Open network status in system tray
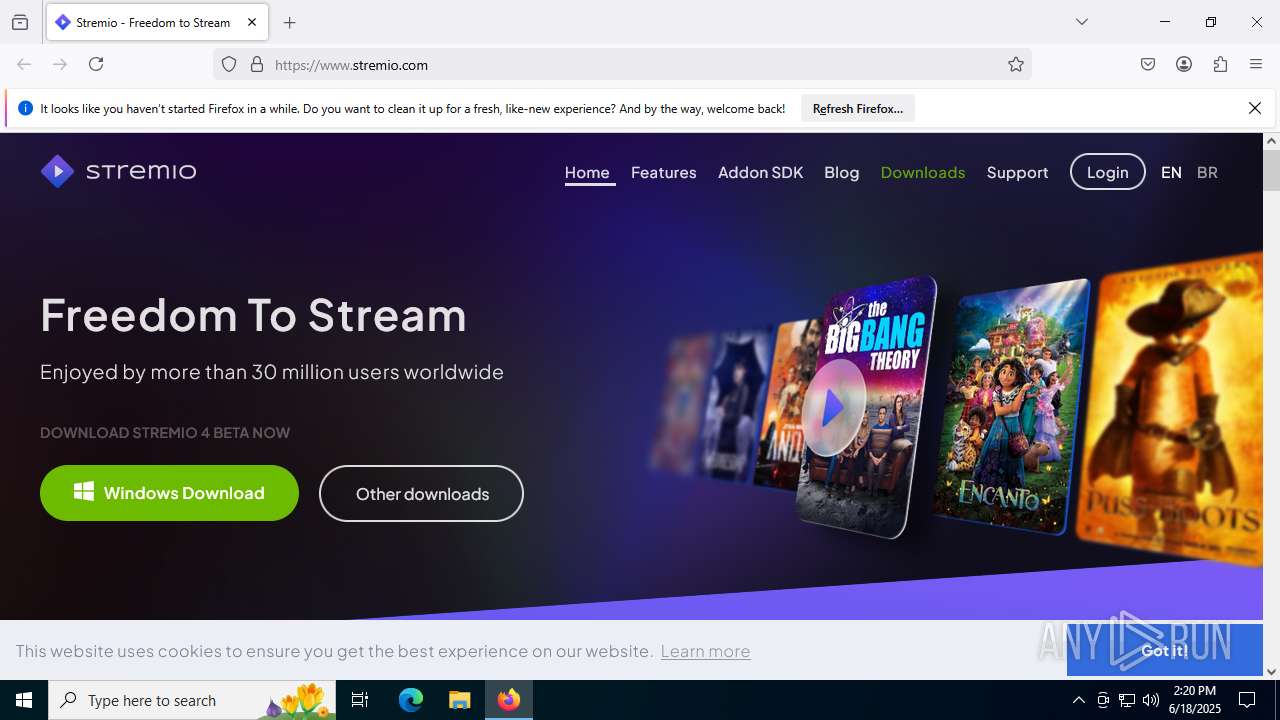The image size is (1280, 720). (x=1127, y=700)
